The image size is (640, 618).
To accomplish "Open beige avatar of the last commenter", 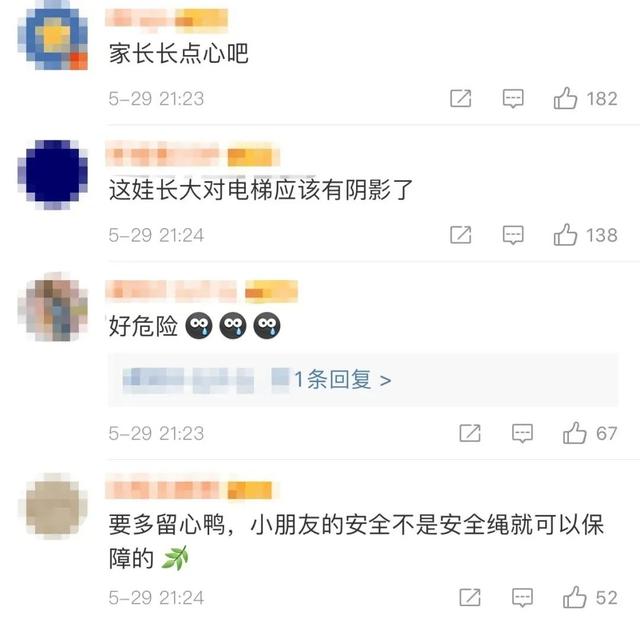I will coord(53,505).
